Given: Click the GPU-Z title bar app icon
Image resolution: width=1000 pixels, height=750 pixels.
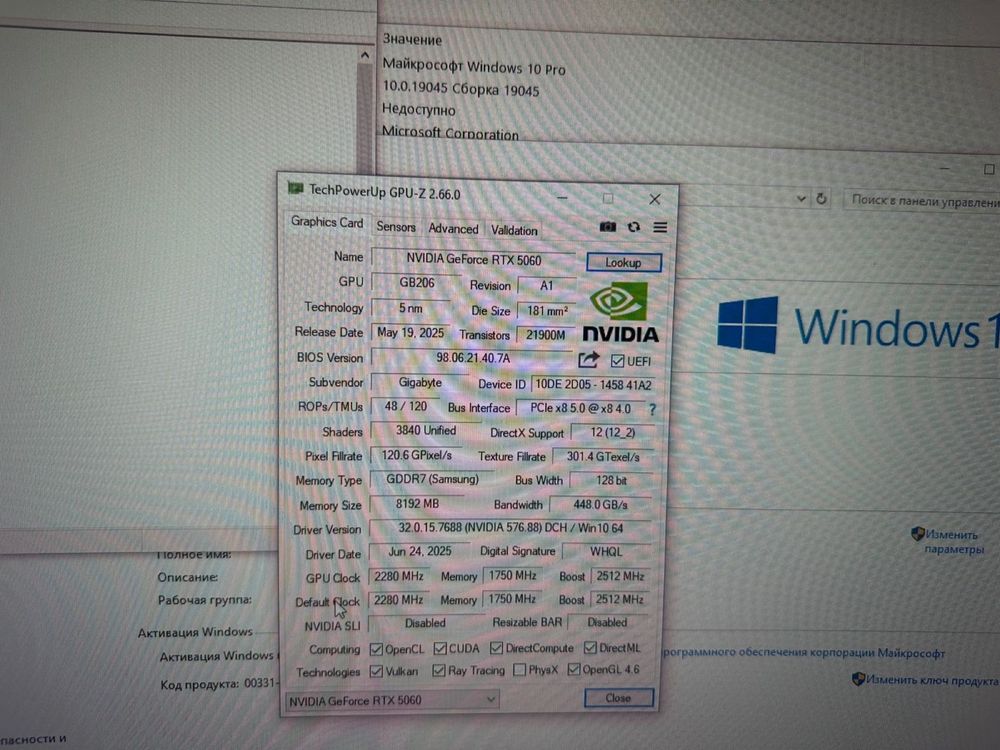Looking at the screenshot, I should tap(295, 188).
